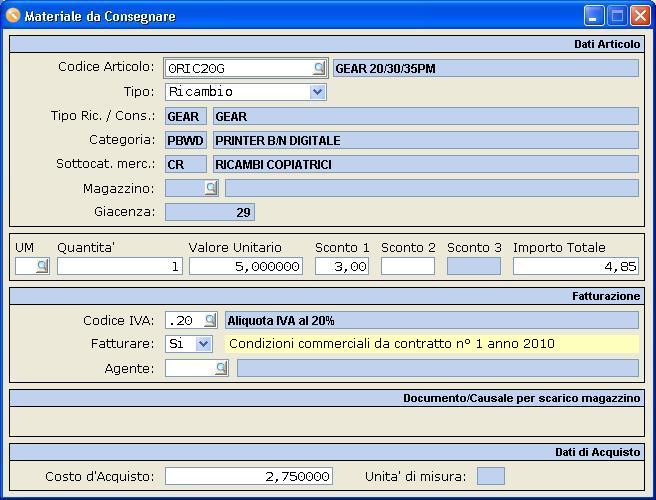Open Codice IVA lookup icon
This screenshot has width=656, height=500.
[x=210, y=321]
